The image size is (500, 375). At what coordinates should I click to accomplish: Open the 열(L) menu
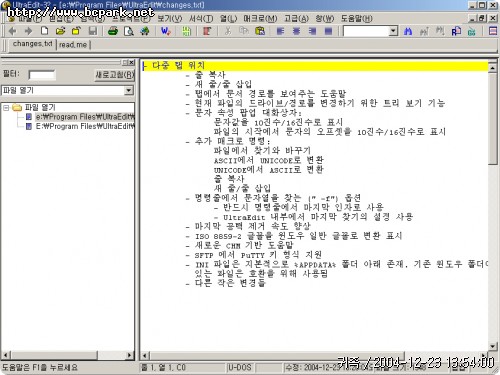[228, 18]
